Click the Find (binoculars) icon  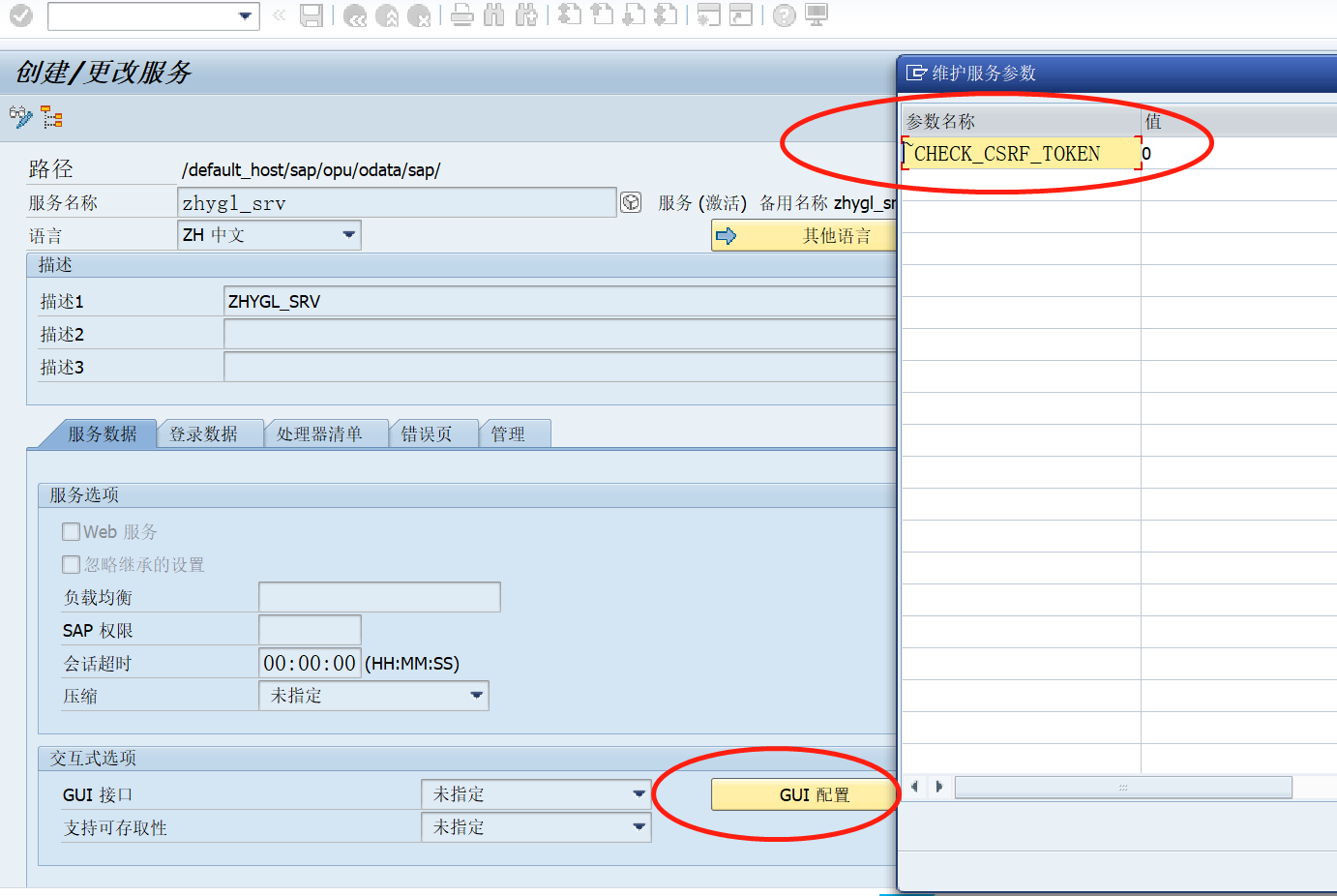pos(494,15)
